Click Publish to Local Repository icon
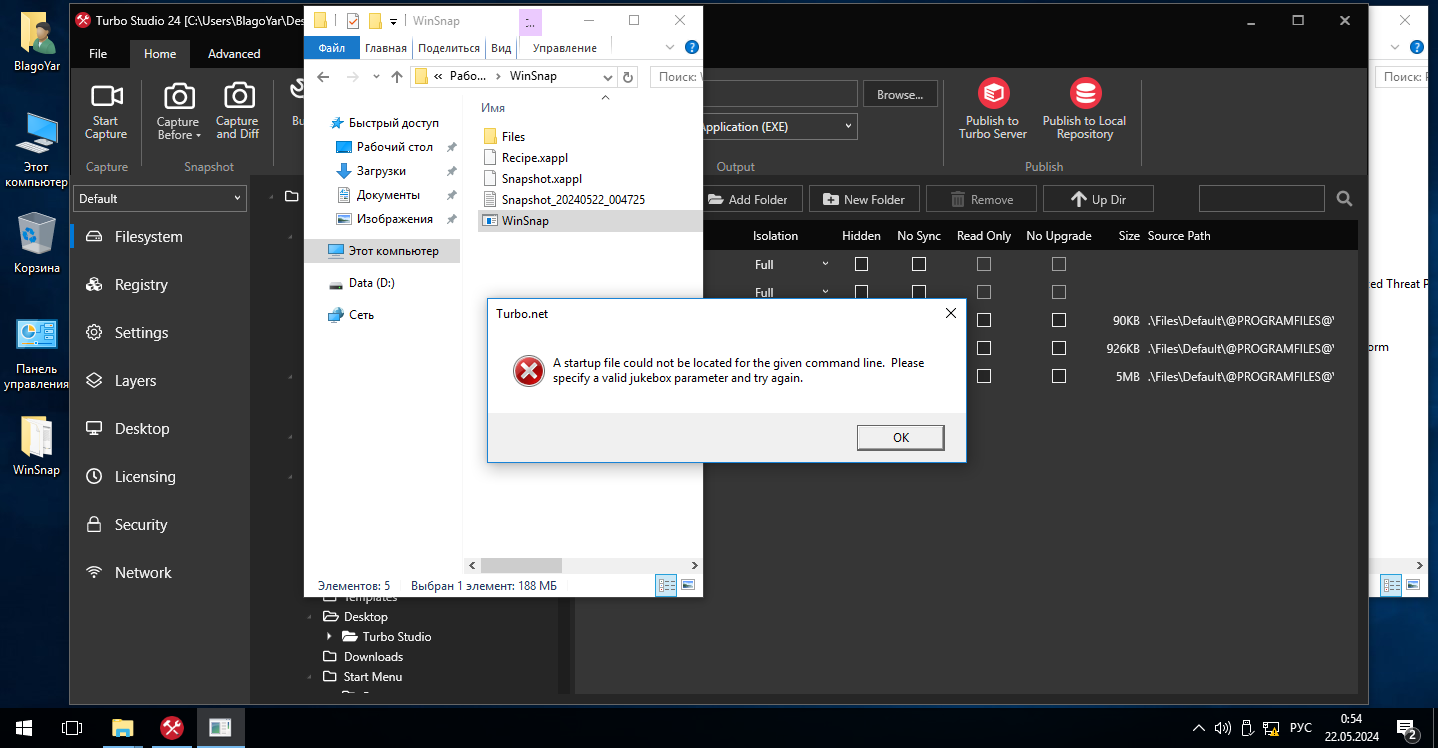The width and height of the screenshot is (1438, 748). coord(1085,94)
